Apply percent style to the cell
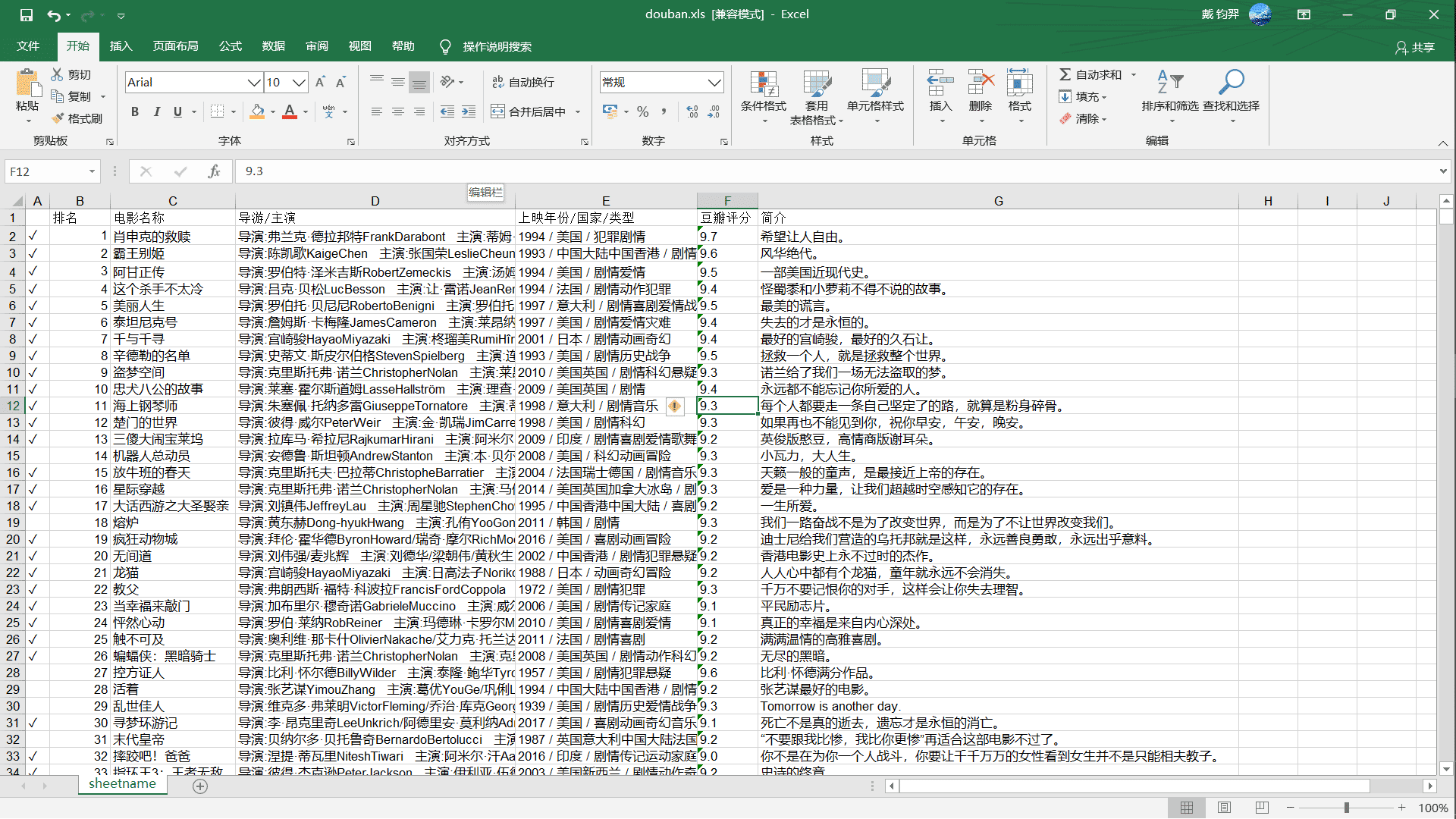Image resolution: width=1456 pixels, height=819 pixels. coord(642,111)
